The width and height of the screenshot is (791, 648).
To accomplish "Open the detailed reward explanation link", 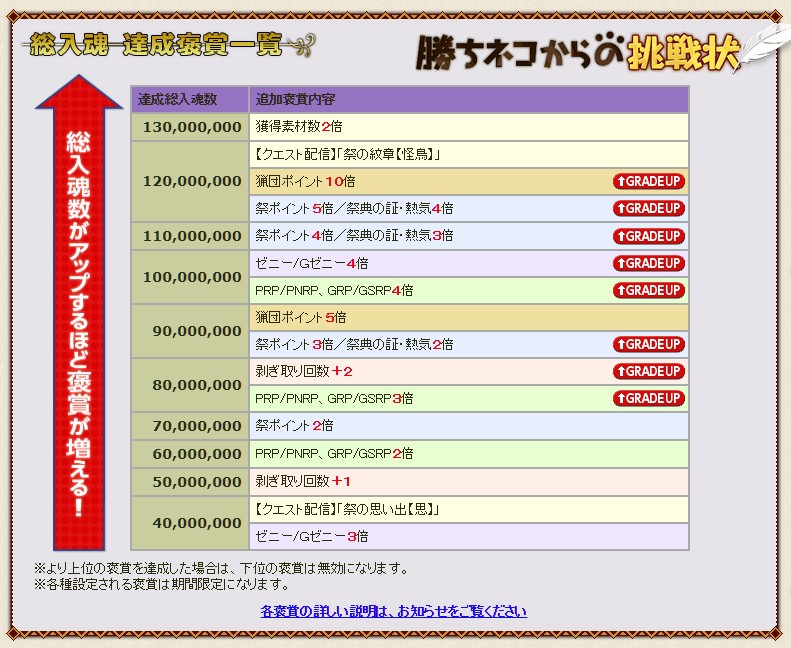I will click(x=393, y=611).
